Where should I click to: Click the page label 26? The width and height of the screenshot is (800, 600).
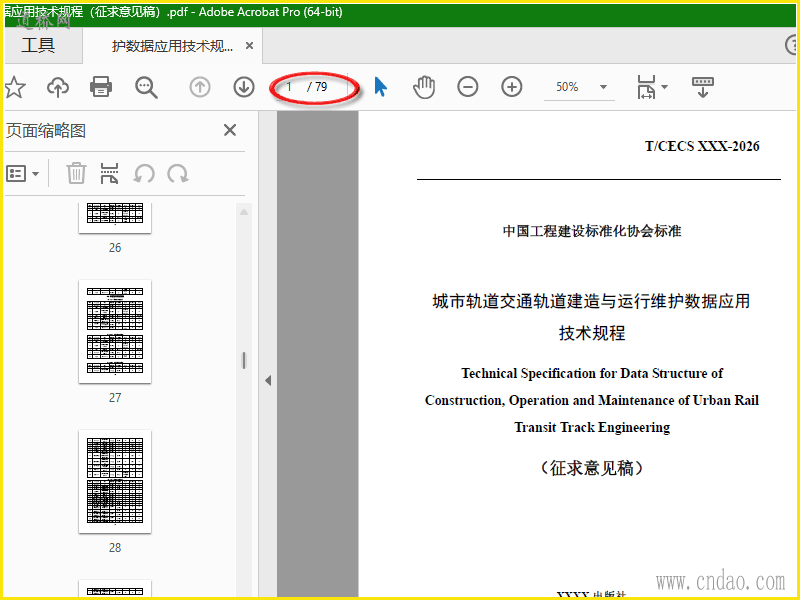click(x=115, y=248)
